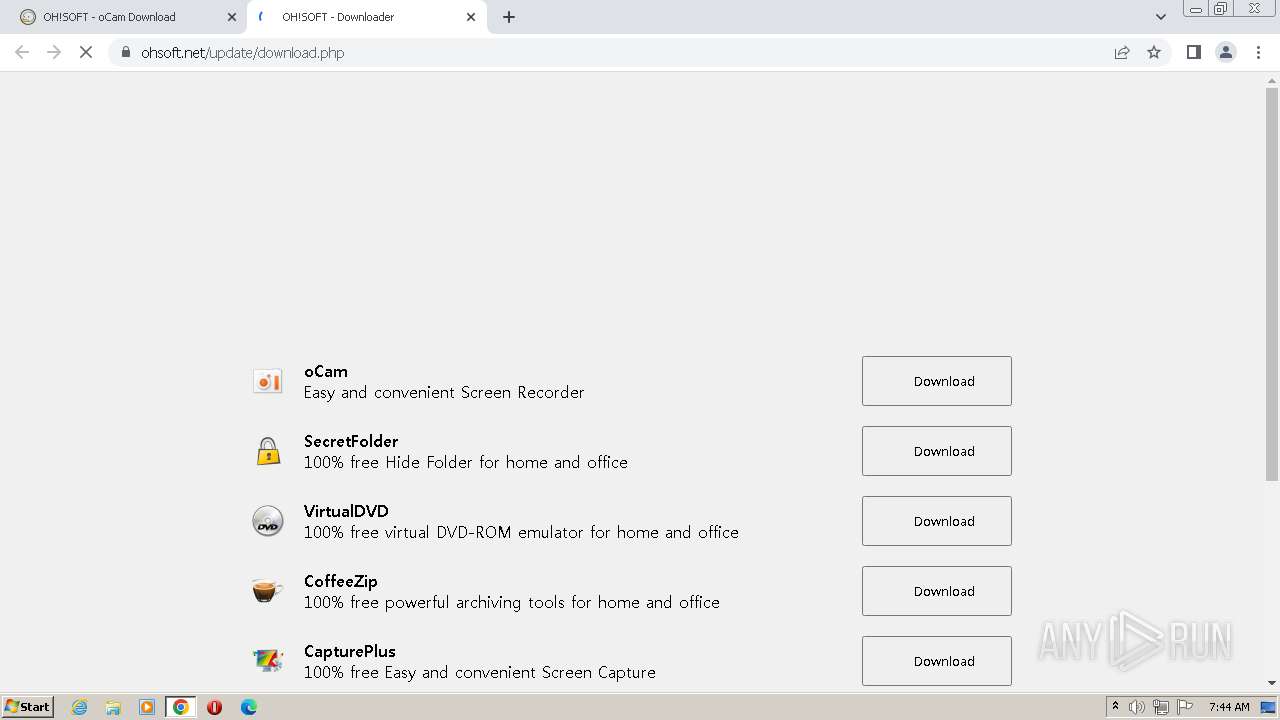The width and height of the screenshot is (1280, 720).
Task: Click the system clock showing 7:44 AM
Action: pos(1229,707)
